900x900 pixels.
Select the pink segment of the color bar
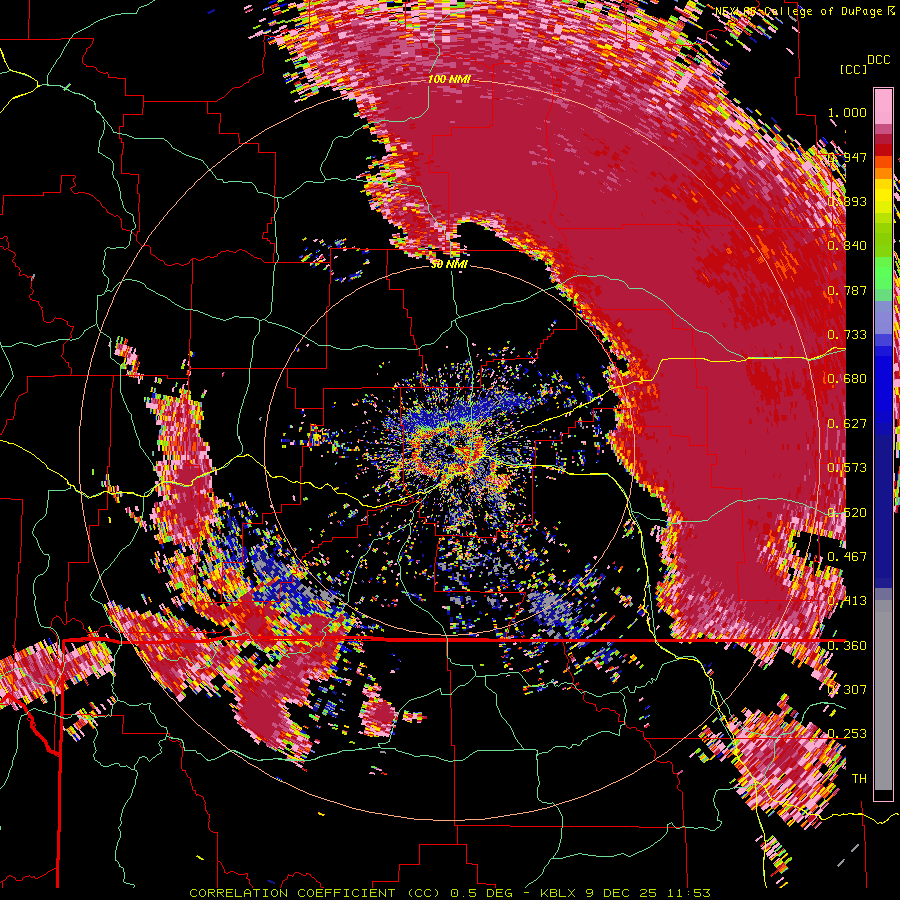[x=883, y=107]
